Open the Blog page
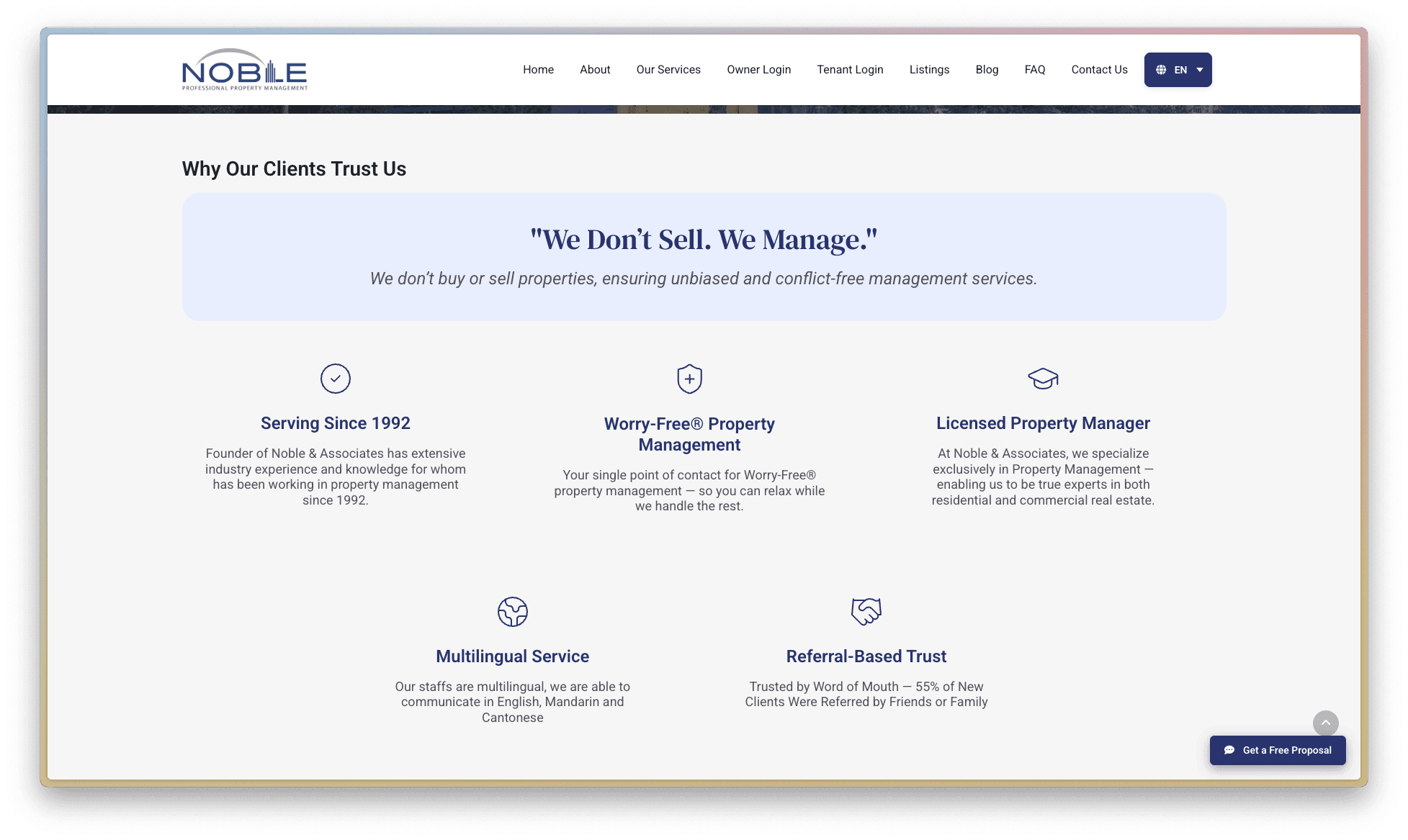The width and height of the screenshot is (1408, 840). 987,70
